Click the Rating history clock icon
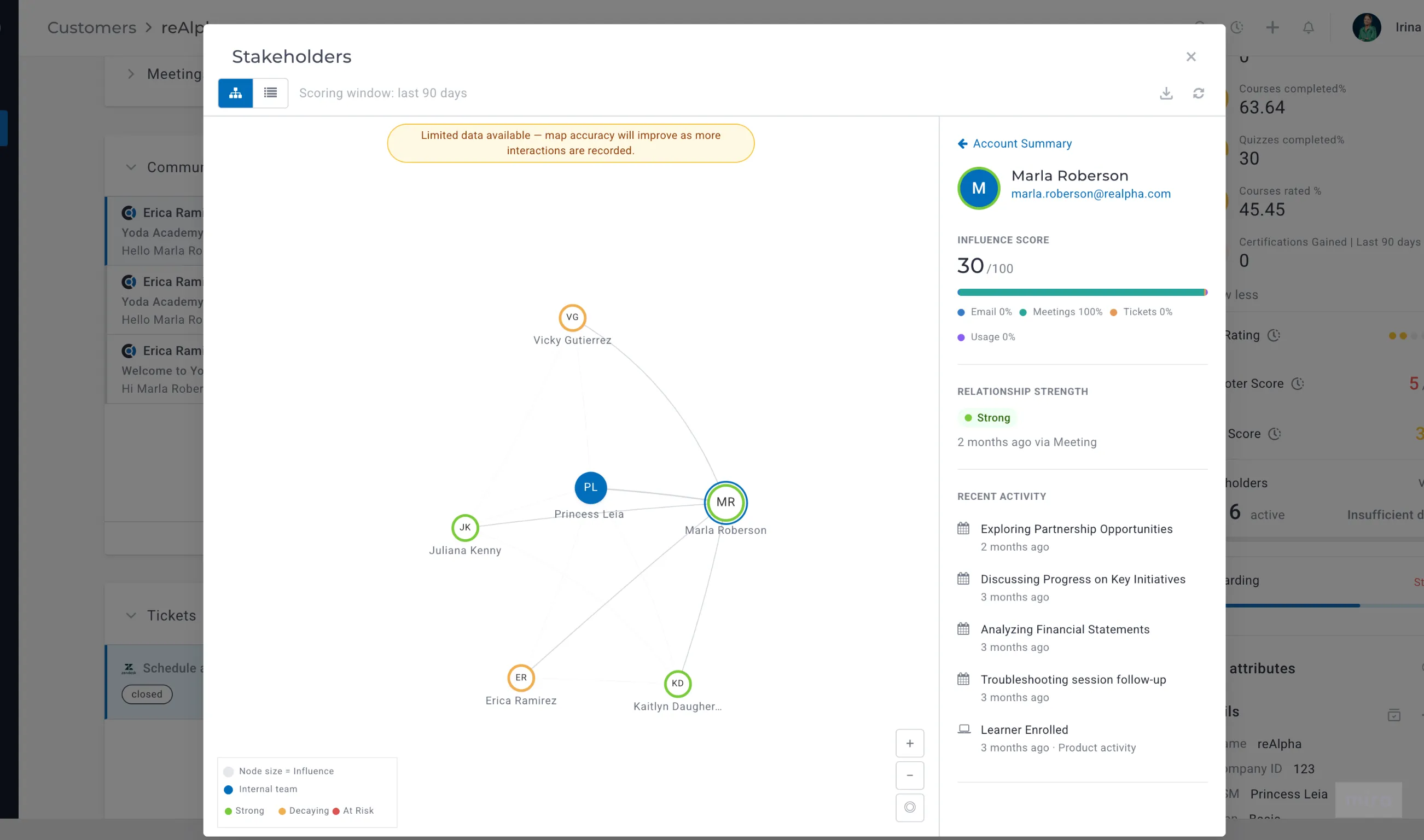This screenshot has height=840, width=1424. tap(1274, 335)
